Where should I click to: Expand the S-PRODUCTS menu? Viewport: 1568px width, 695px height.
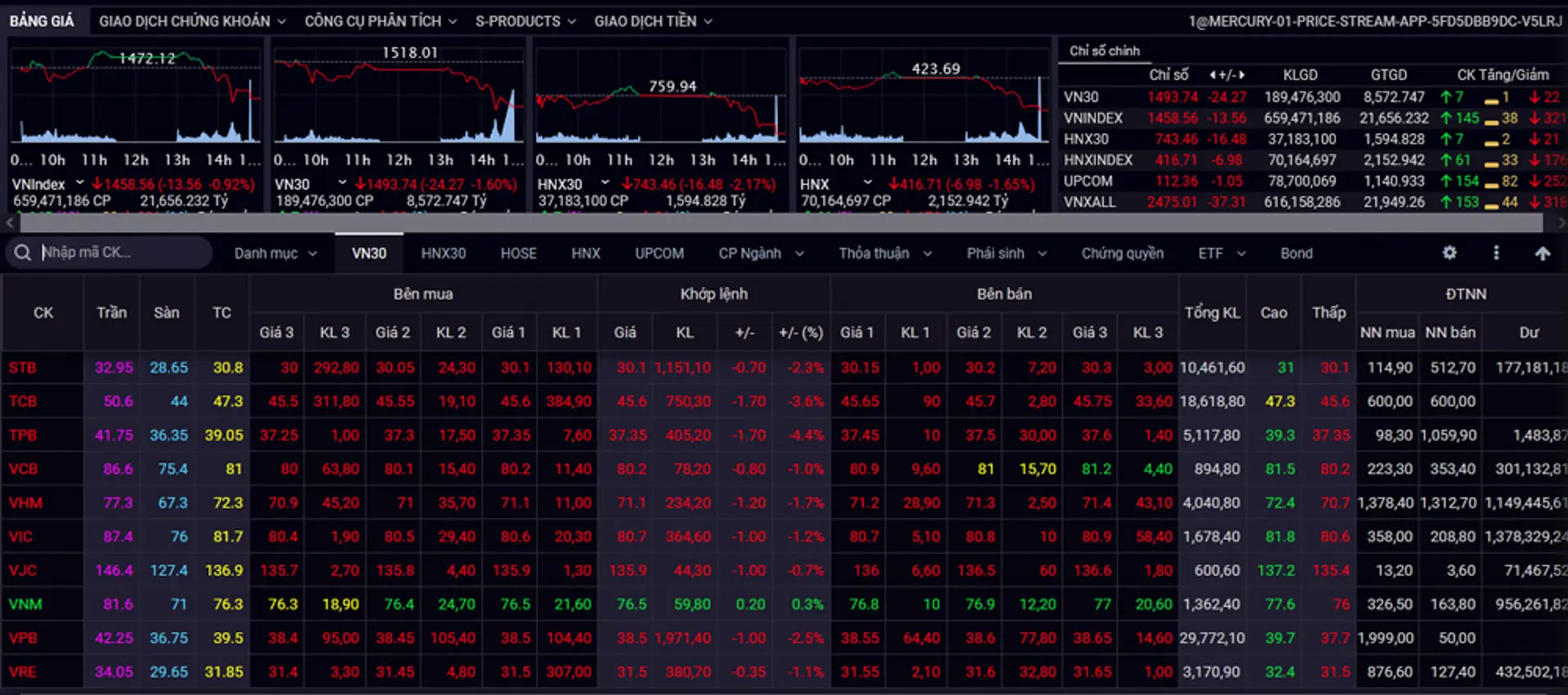click(x=526, y=21)
